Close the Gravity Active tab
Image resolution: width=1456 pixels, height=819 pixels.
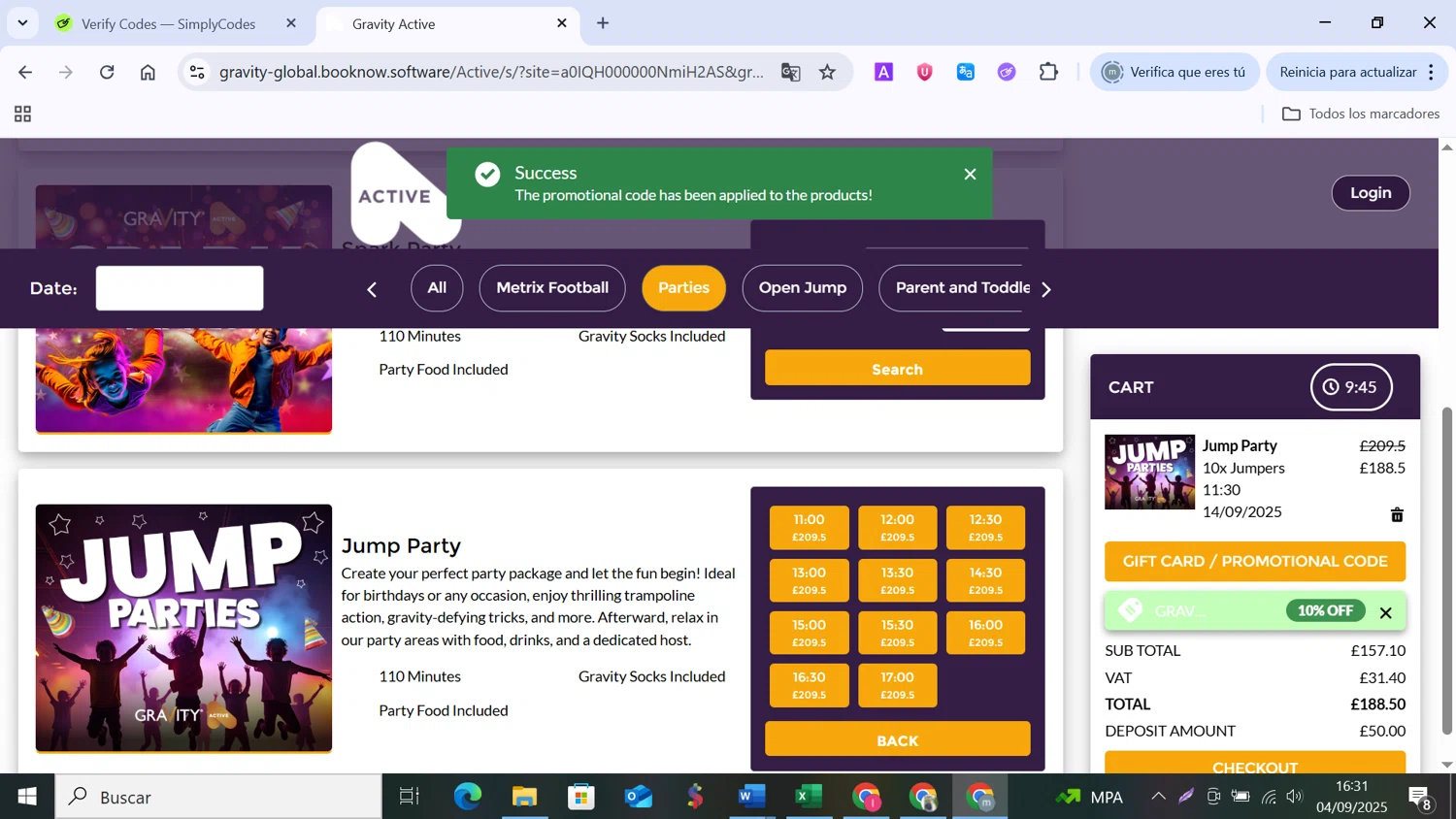pos(561,23)
